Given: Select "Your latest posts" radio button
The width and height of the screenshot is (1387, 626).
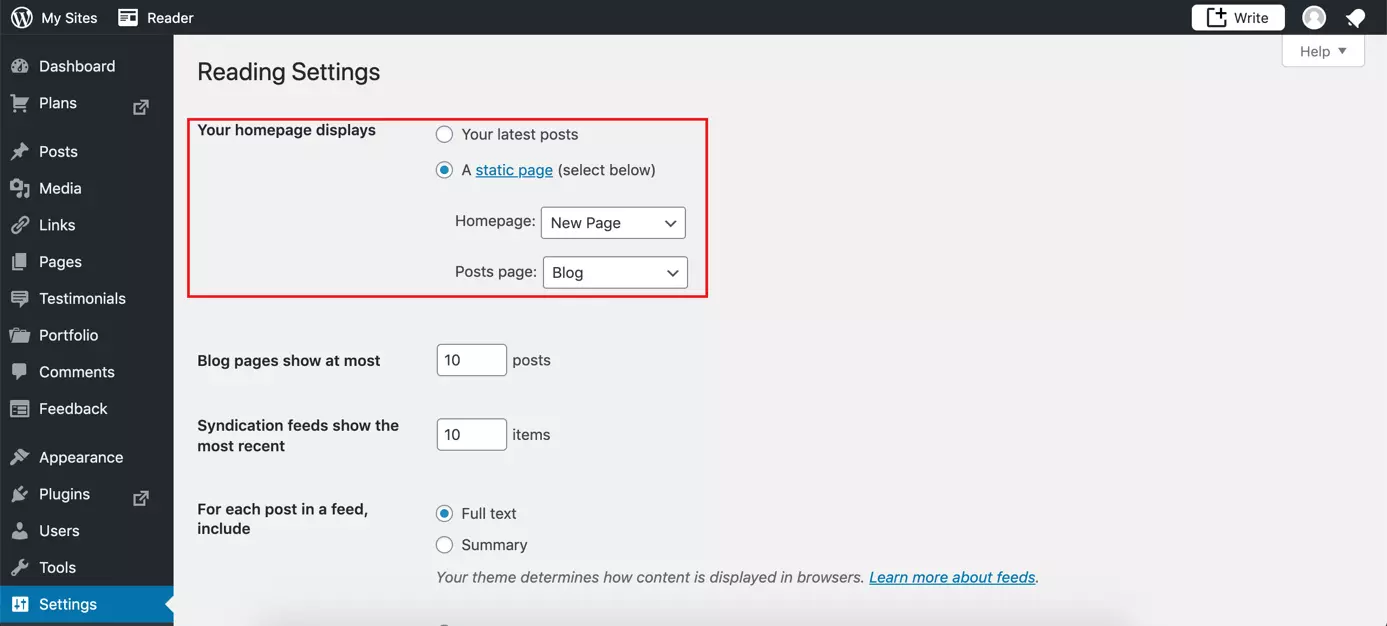Looking at the screenshot, I should click(x=444, y=135).
